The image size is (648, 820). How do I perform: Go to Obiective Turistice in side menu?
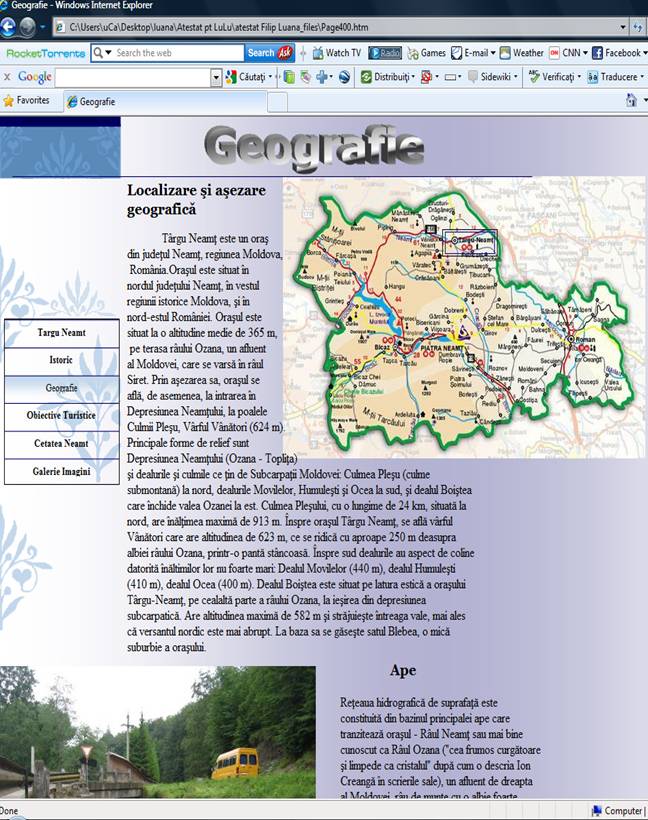[x=61, y=415]
